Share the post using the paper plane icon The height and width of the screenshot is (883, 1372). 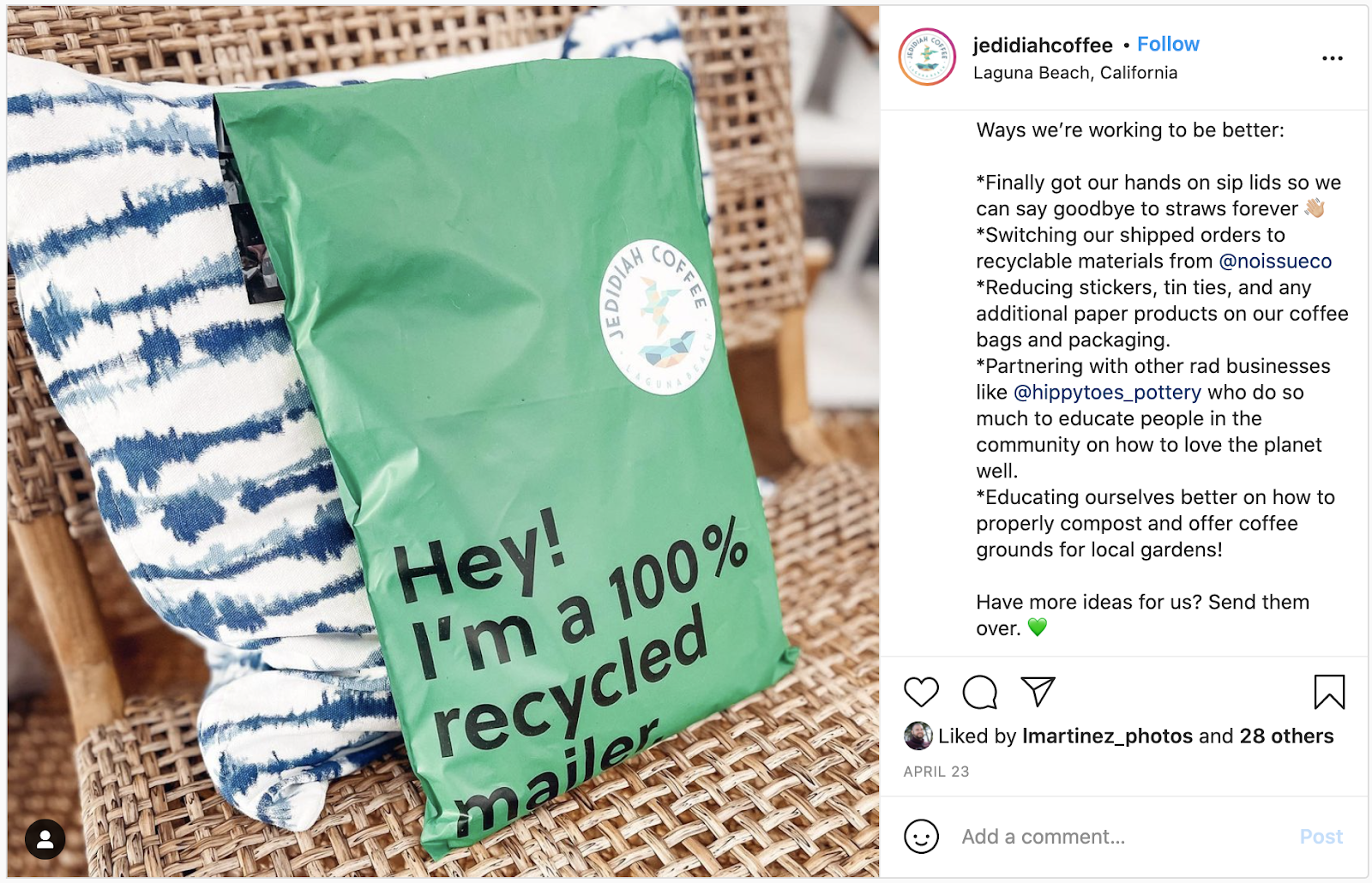pos(1038,691)
